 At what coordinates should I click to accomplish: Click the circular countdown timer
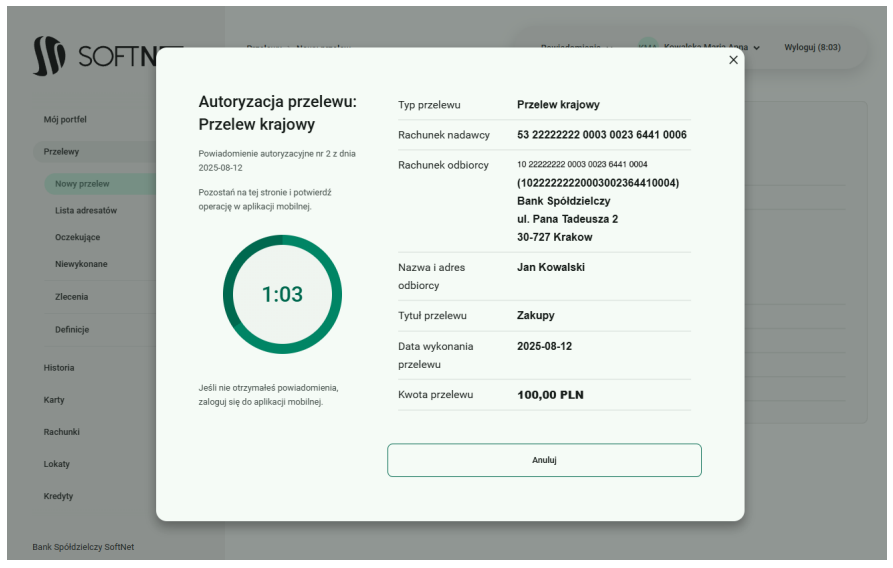(x=282, y=294)
